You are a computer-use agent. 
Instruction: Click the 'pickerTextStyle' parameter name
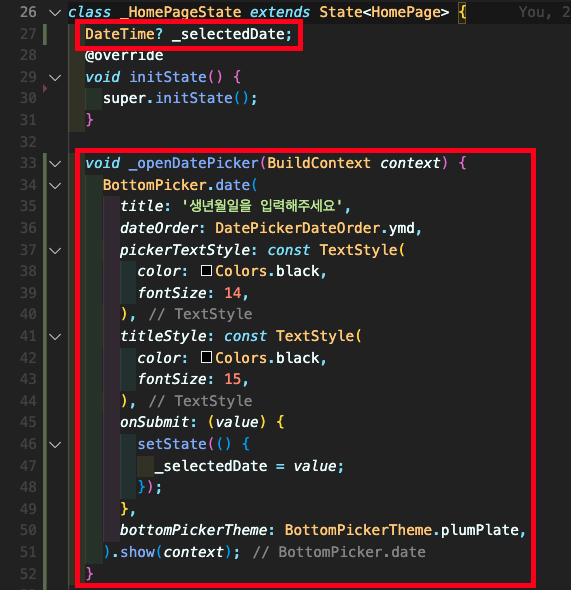coord(185,250)
